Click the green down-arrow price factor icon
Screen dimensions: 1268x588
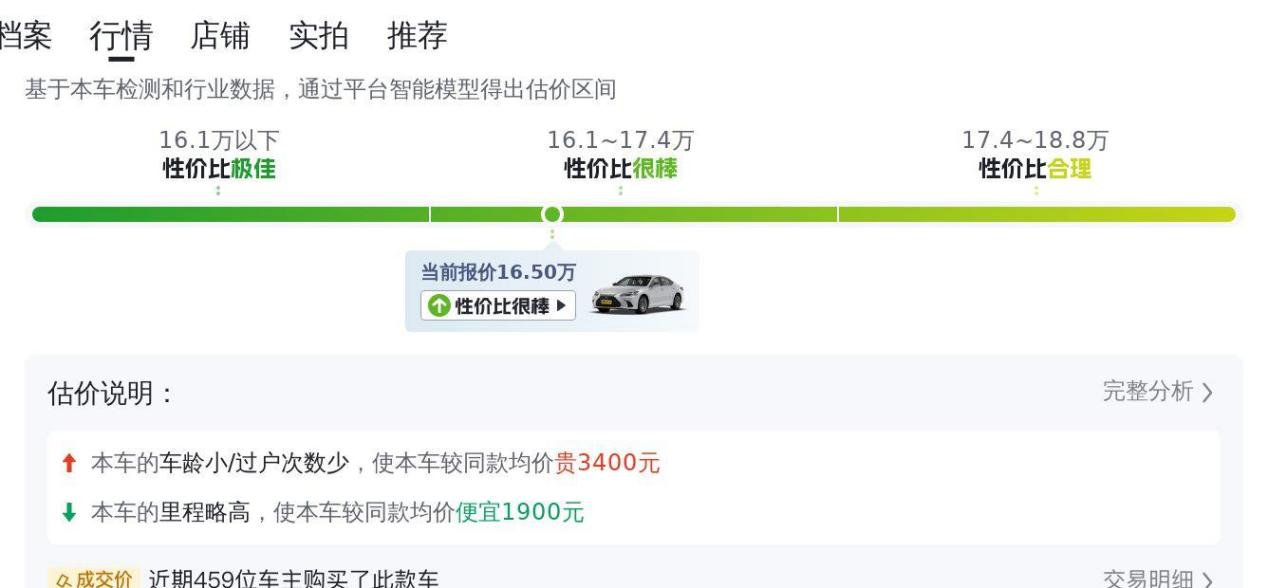(x=69, y=513)
